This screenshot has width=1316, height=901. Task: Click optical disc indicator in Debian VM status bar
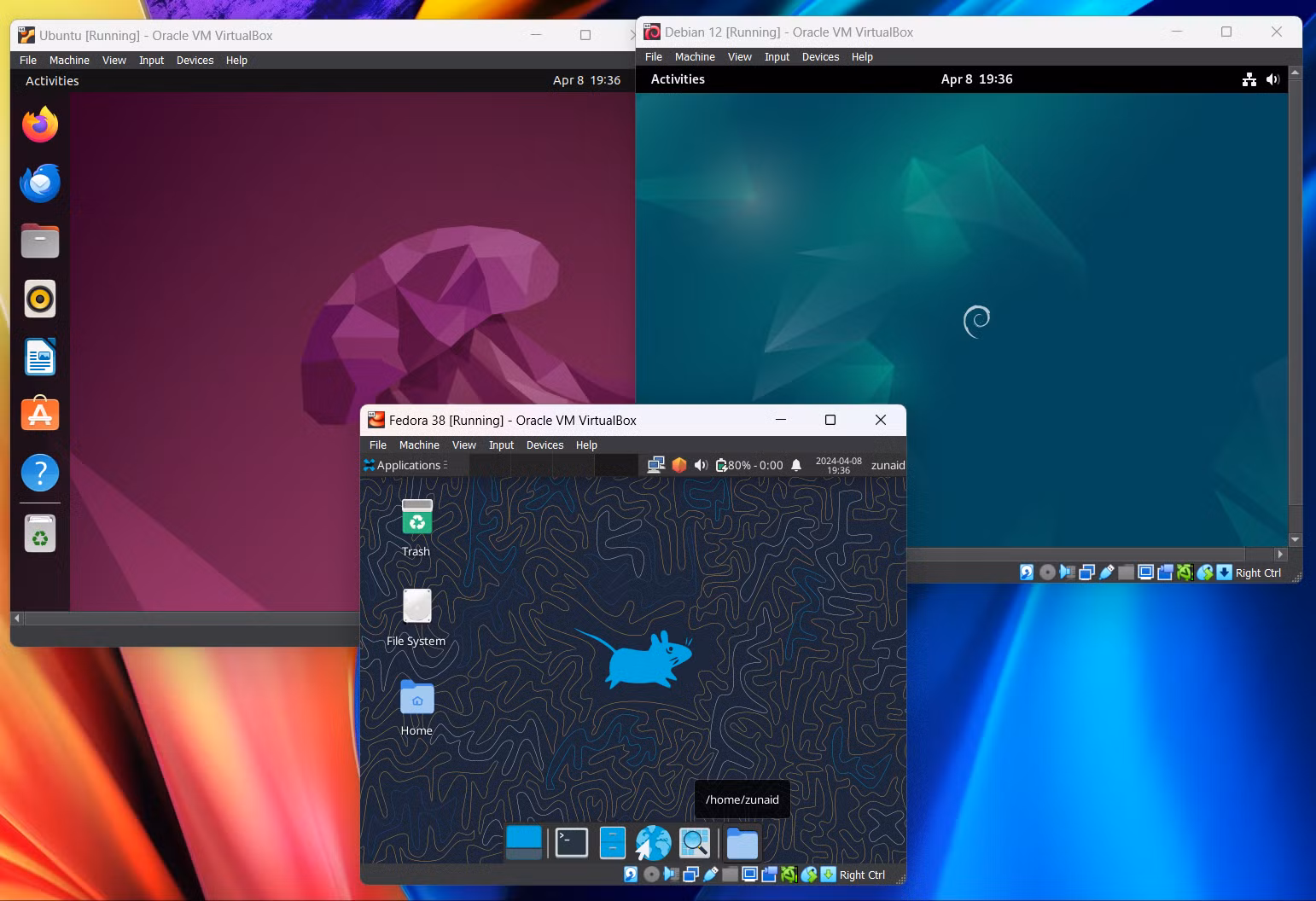[x=1047, y=573]
